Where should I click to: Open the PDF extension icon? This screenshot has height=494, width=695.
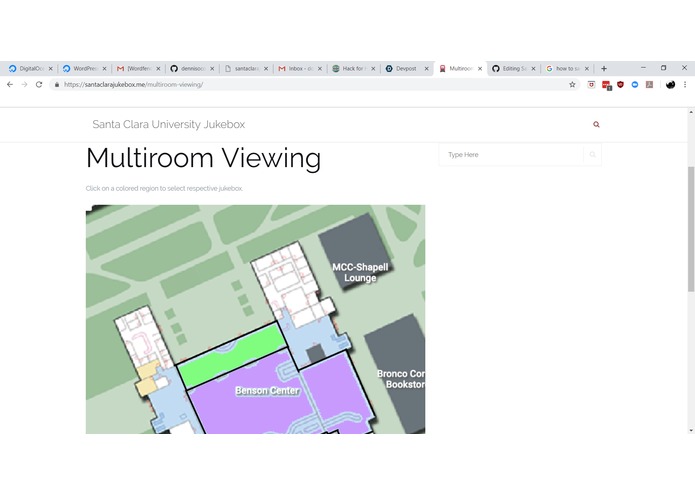649,84
